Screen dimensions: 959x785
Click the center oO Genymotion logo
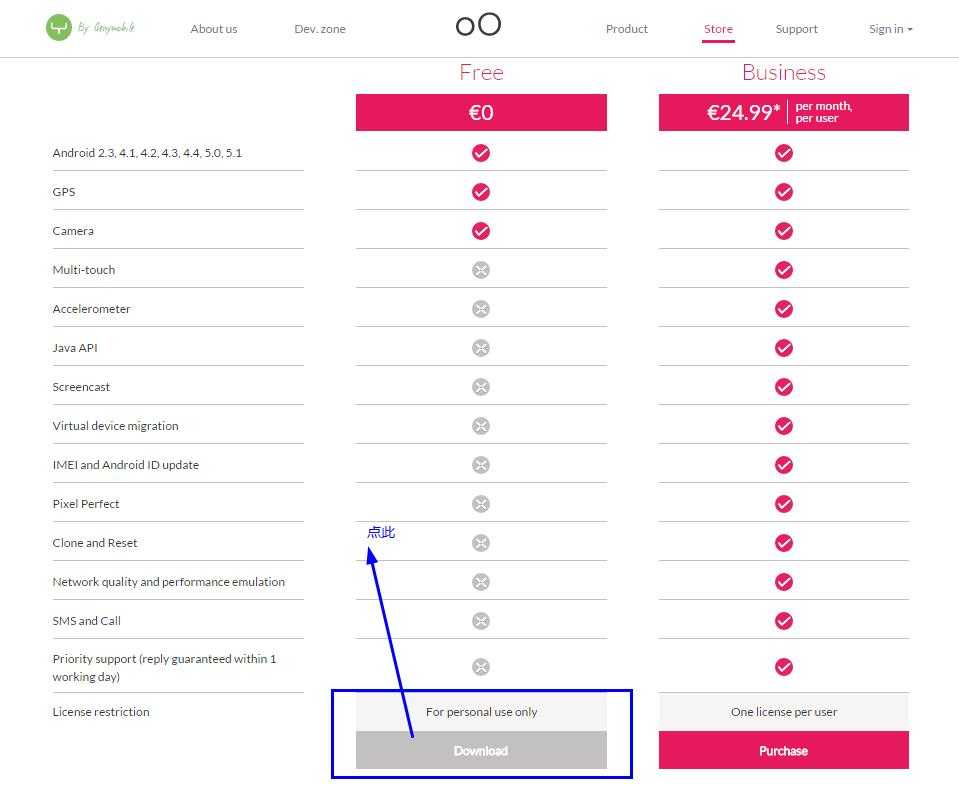pos(478,24)
